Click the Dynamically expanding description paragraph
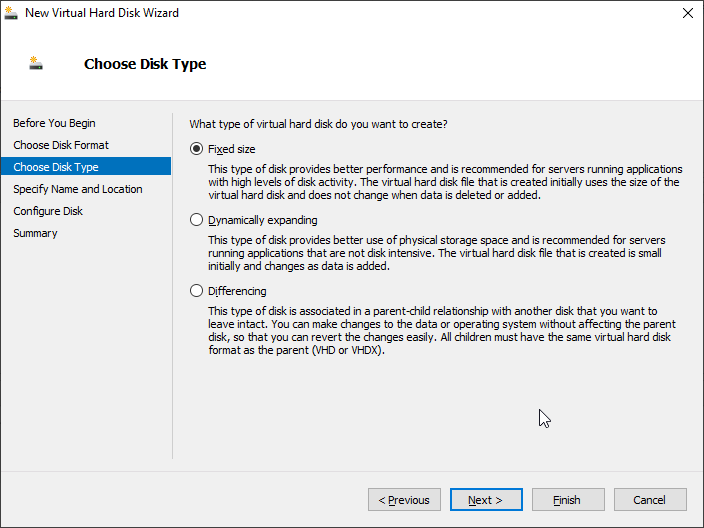The height and width of the screenshot is (528, 704). click(436, 253)
